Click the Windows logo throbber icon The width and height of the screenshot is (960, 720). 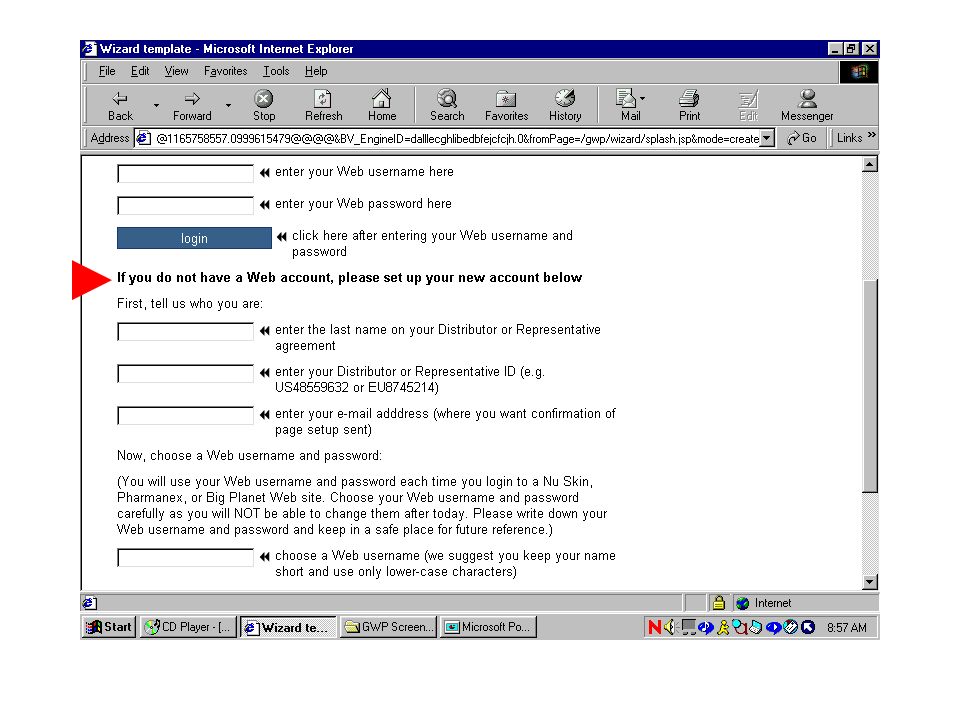(x=858, y=72)
